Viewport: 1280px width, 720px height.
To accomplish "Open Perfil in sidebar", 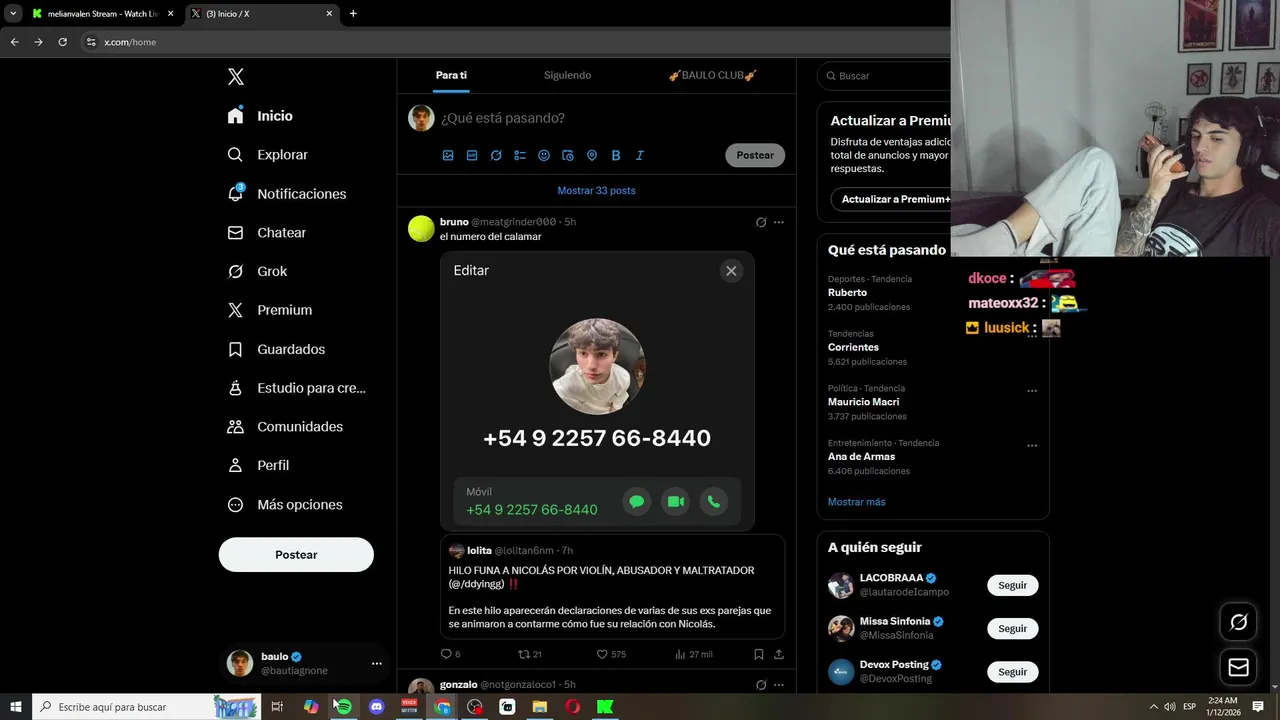I will (258, 466).
